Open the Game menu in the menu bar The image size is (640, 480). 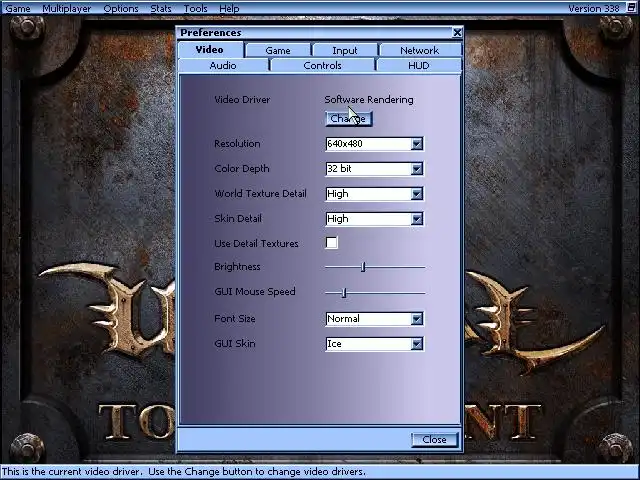[18, 8]
